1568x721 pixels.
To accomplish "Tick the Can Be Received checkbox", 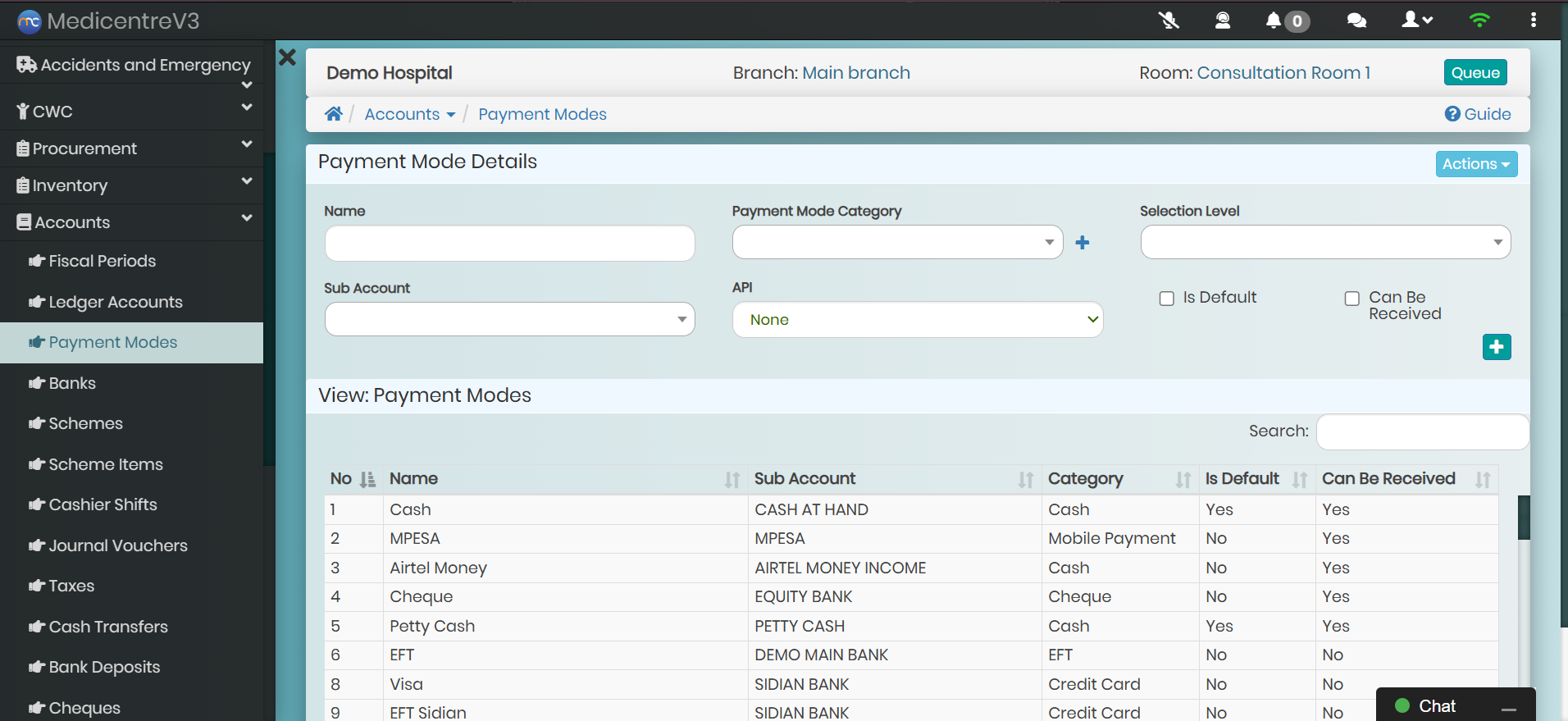I will (x=1351, y=299).
